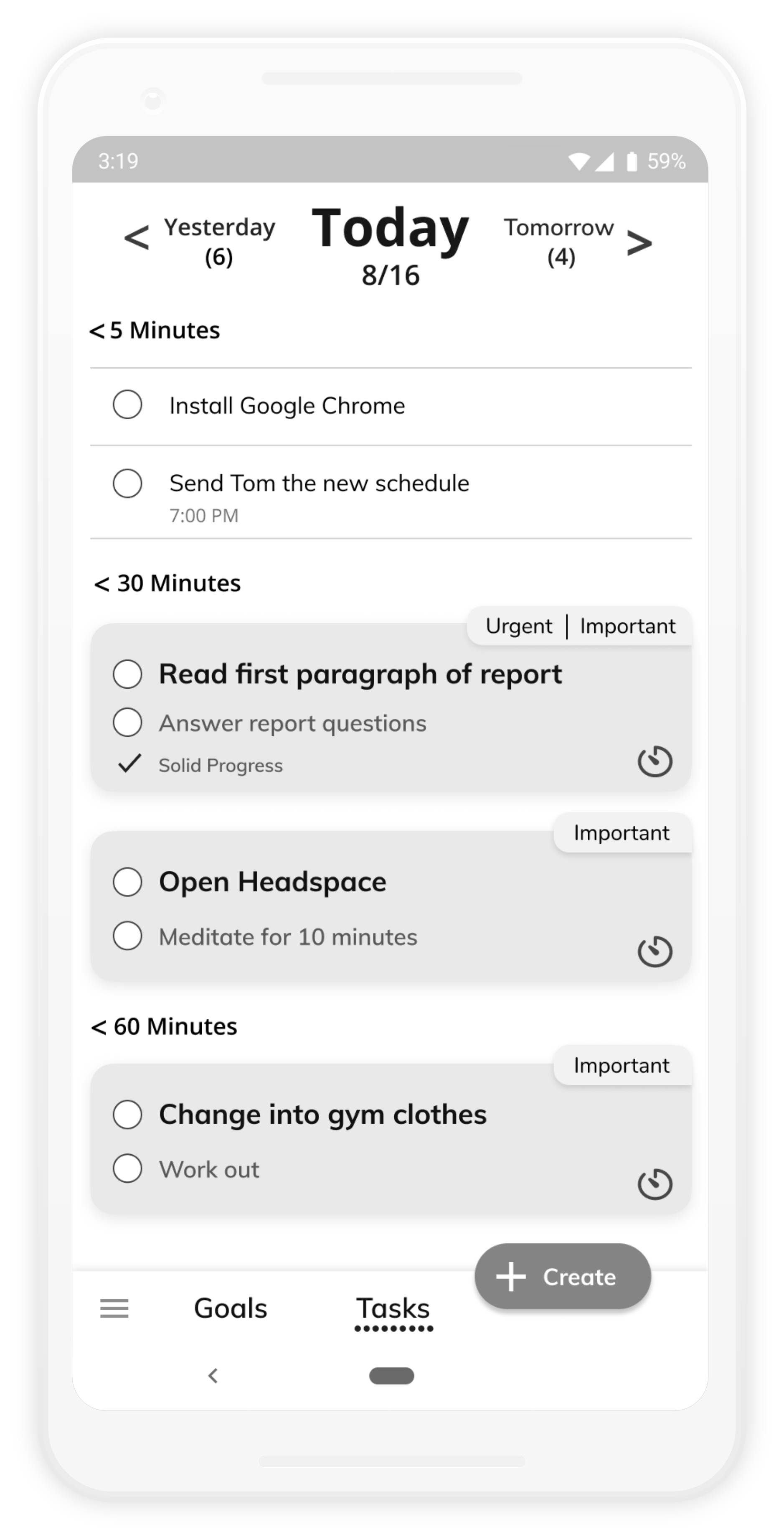Tap the battery status icon
Image resolution: width=784 pixels, height=1540 pixels.
tap(631, 161)
